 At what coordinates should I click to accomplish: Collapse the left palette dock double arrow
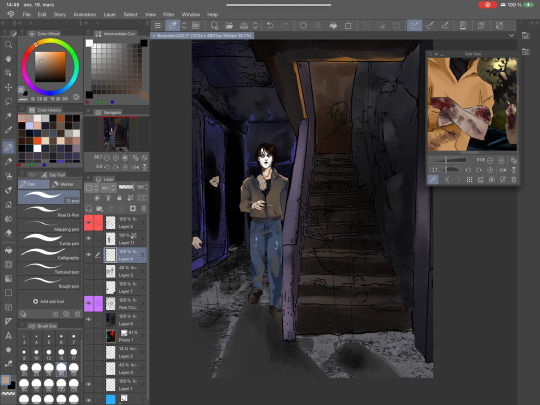point(3,23)
